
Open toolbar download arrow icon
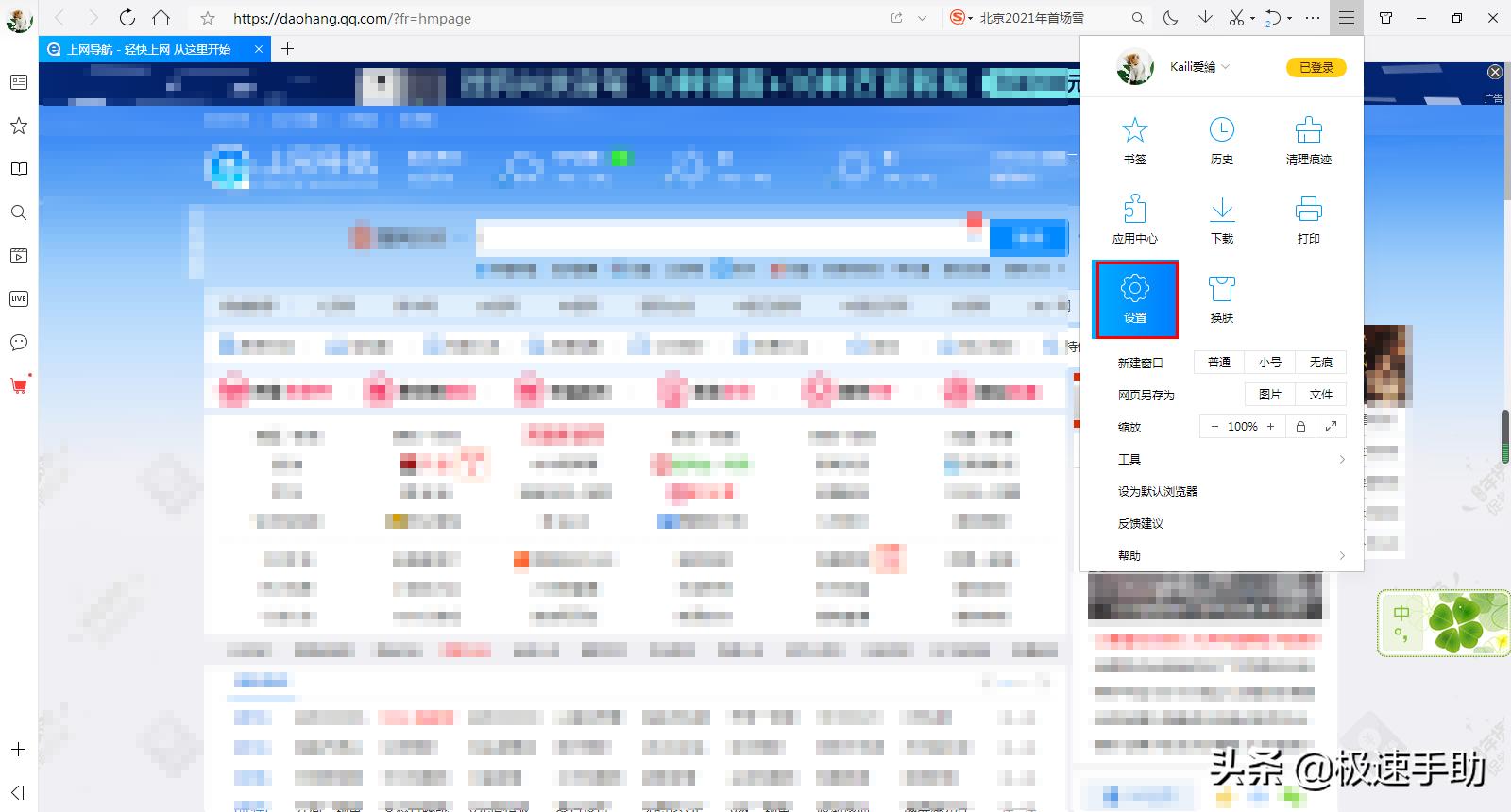click(x=1205, y=18)
